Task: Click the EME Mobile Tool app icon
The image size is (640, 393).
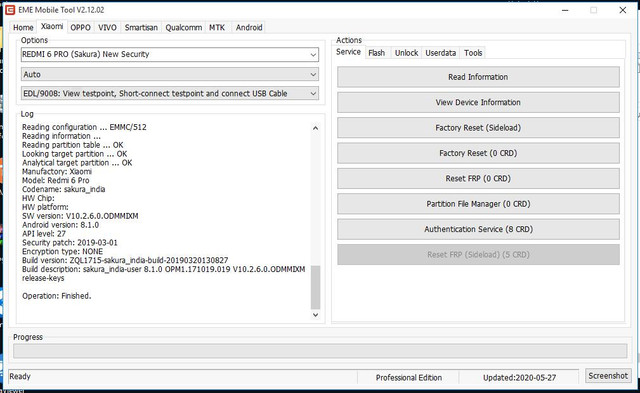Action: click(x=10, y=10)
